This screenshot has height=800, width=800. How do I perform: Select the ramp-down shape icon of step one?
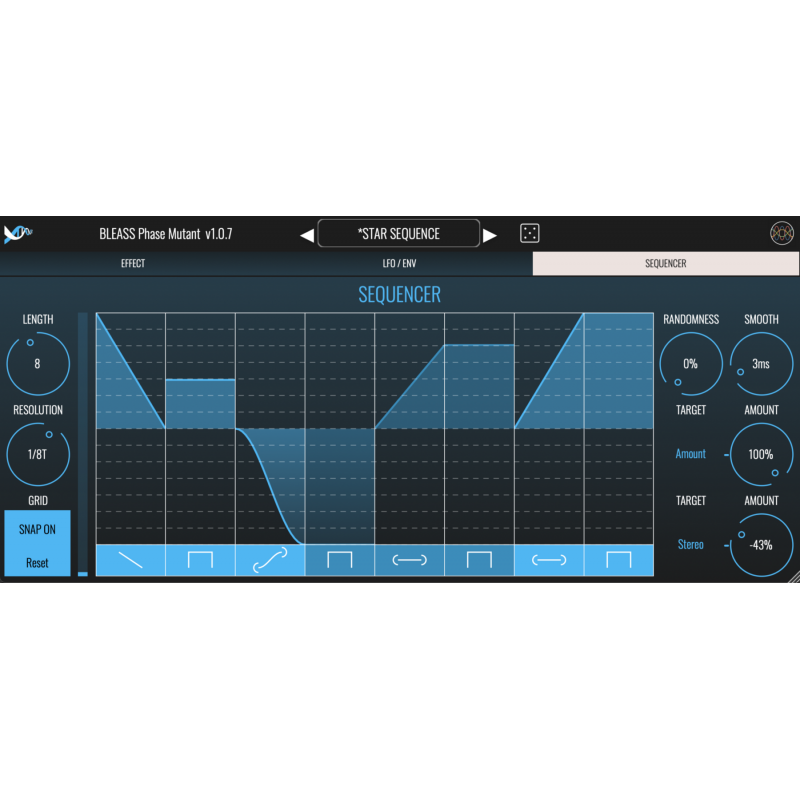click(130, 560)
